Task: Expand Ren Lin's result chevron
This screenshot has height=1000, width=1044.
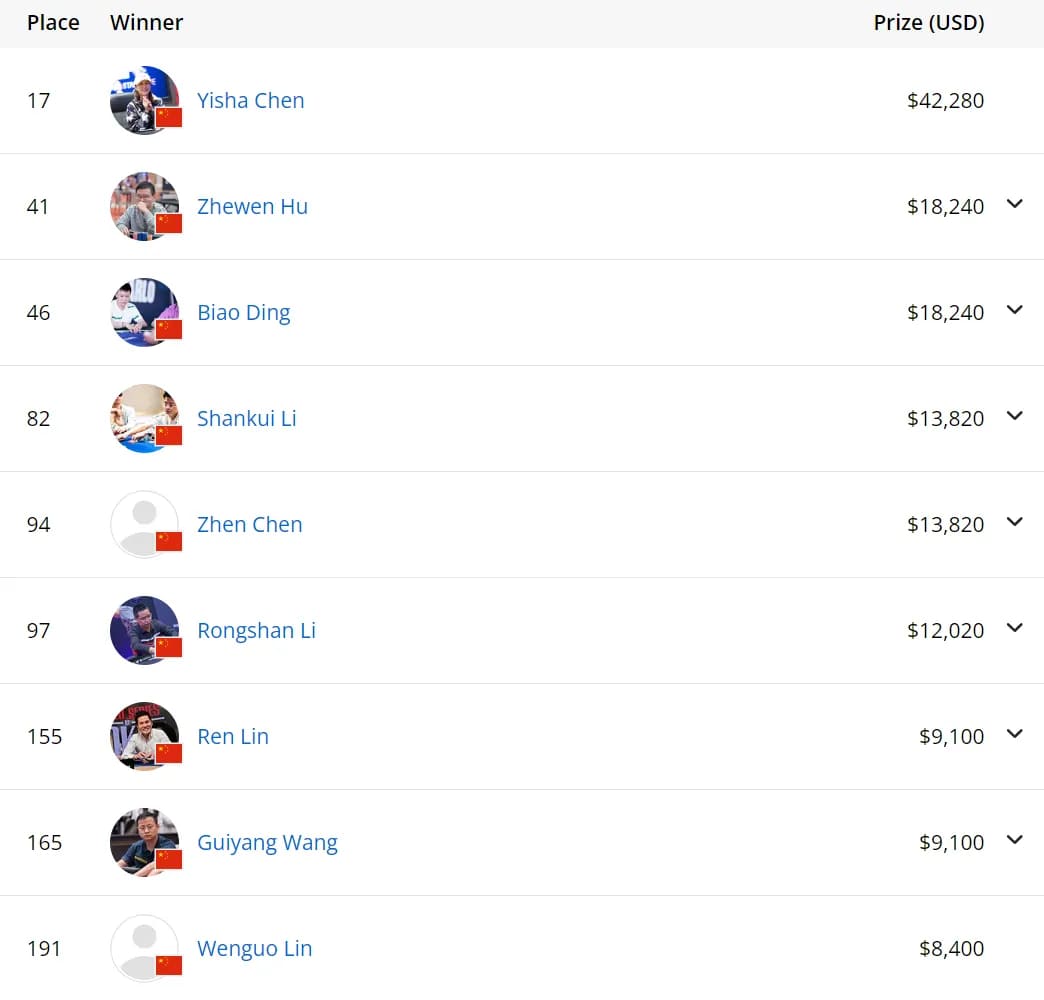Action: pos(1015,734)
